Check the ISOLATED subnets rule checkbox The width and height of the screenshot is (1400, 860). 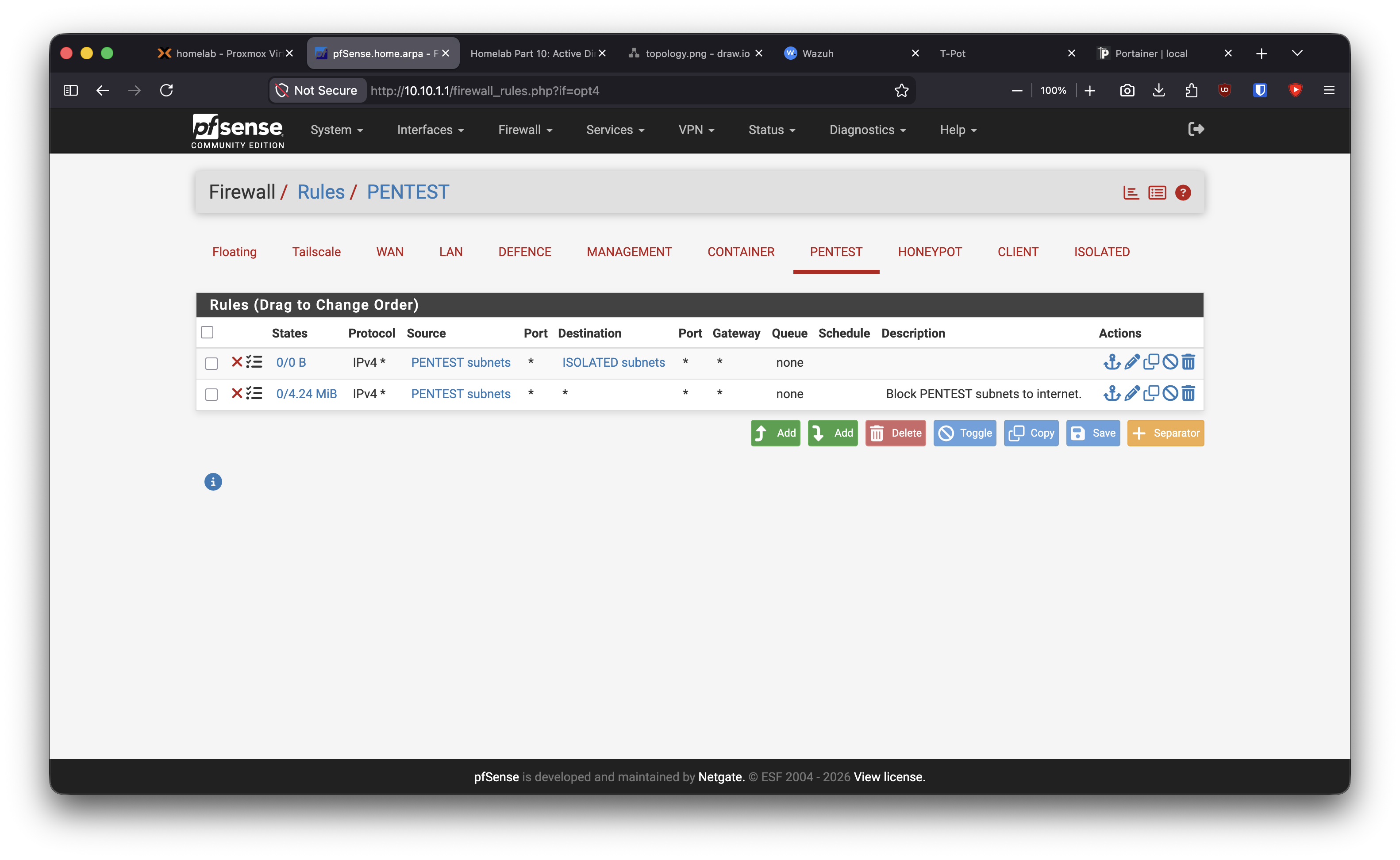coord(211,363)
